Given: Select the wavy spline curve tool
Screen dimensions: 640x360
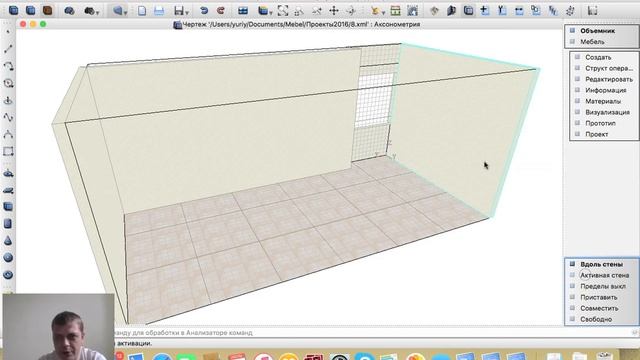Looking at the screenshot, I should [x=8, y=118].
